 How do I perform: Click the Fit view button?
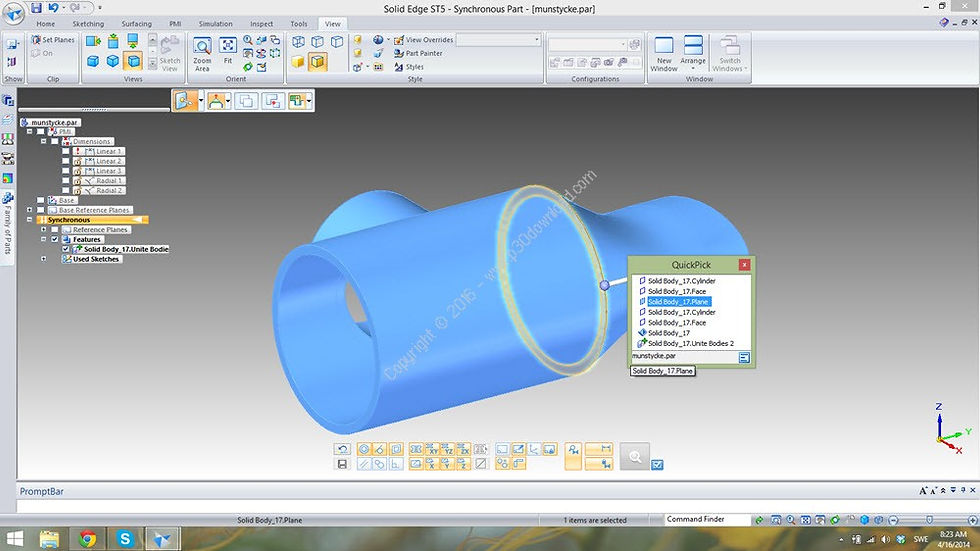point(228,51)
